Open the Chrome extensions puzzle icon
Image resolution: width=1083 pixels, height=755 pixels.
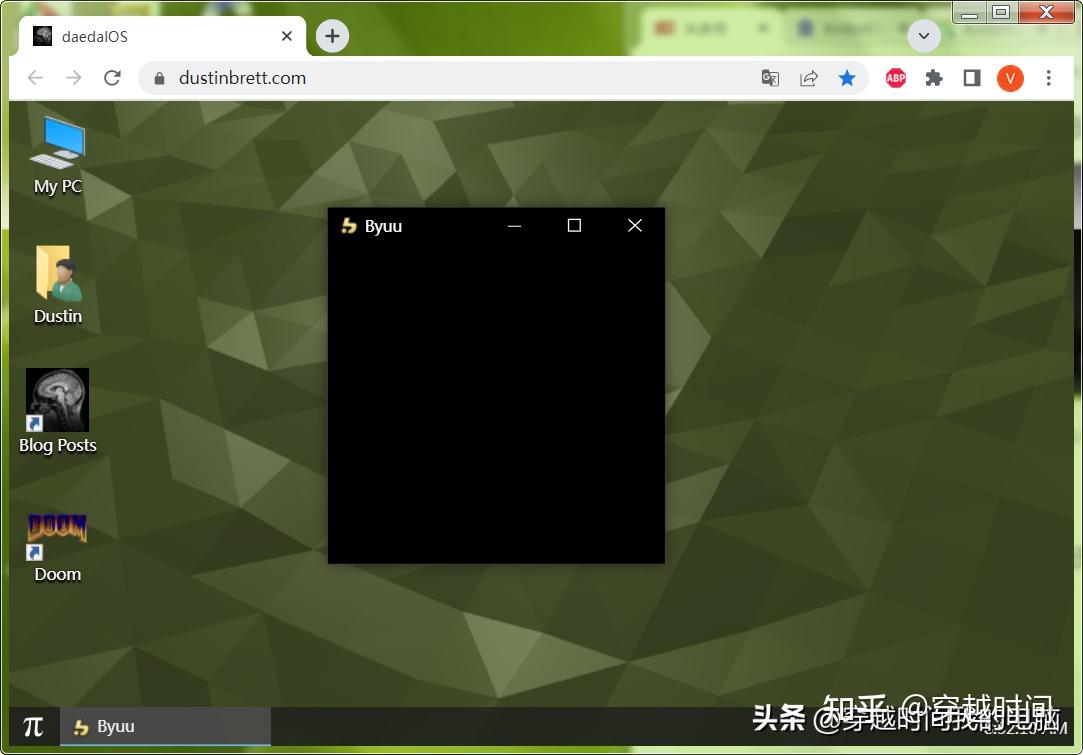pyautogui.click(x=933, y=77)
